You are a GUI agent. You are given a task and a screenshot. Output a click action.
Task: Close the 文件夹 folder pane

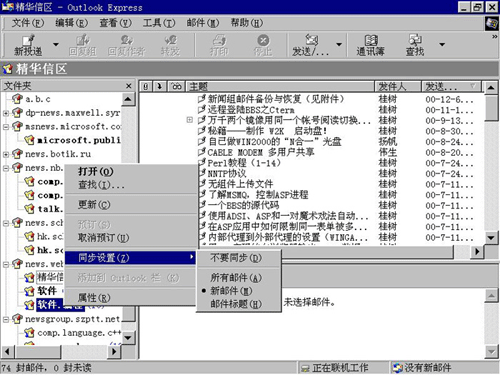129,86
